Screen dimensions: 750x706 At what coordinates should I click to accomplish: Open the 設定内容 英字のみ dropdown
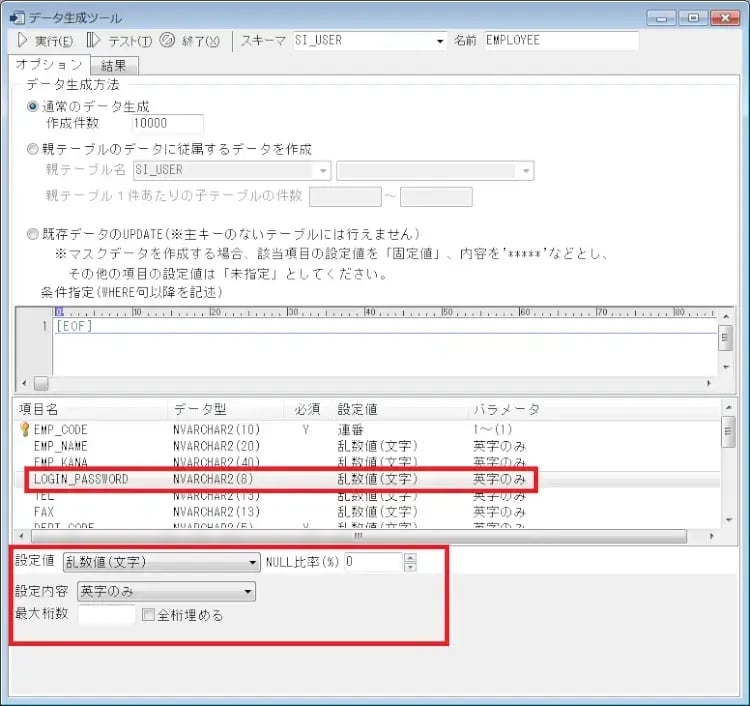(247, 592)
